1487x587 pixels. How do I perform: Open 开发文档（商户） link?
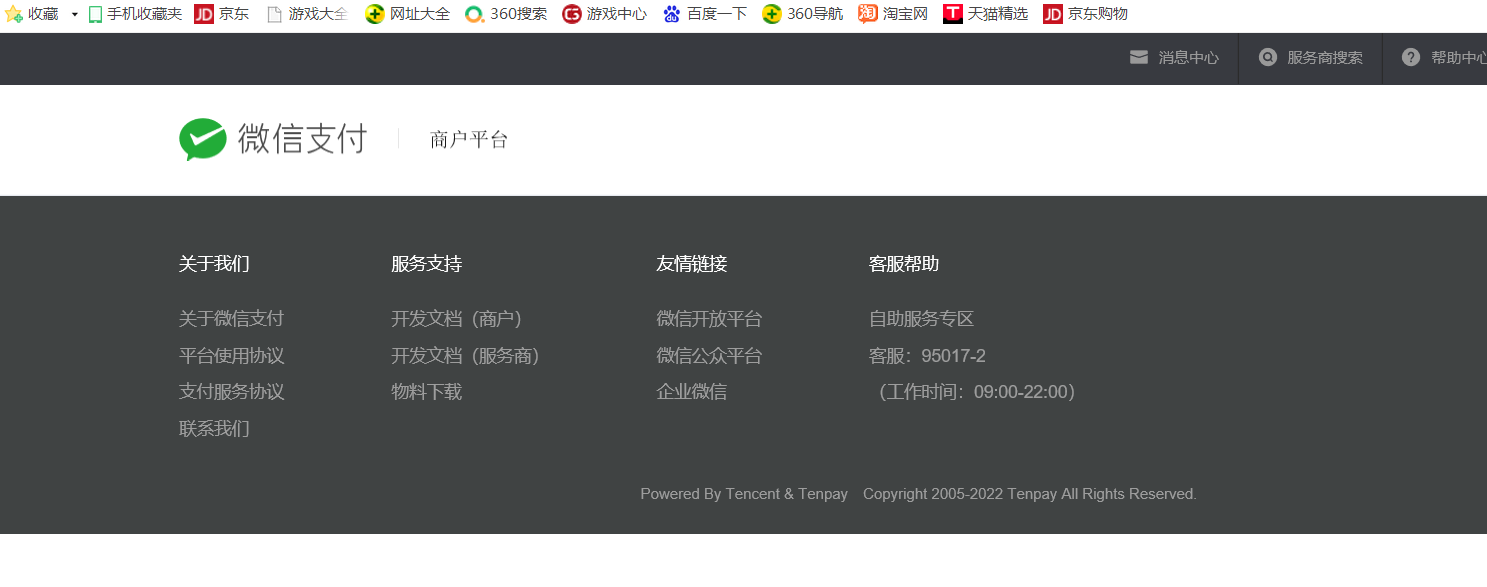point(457,319)
